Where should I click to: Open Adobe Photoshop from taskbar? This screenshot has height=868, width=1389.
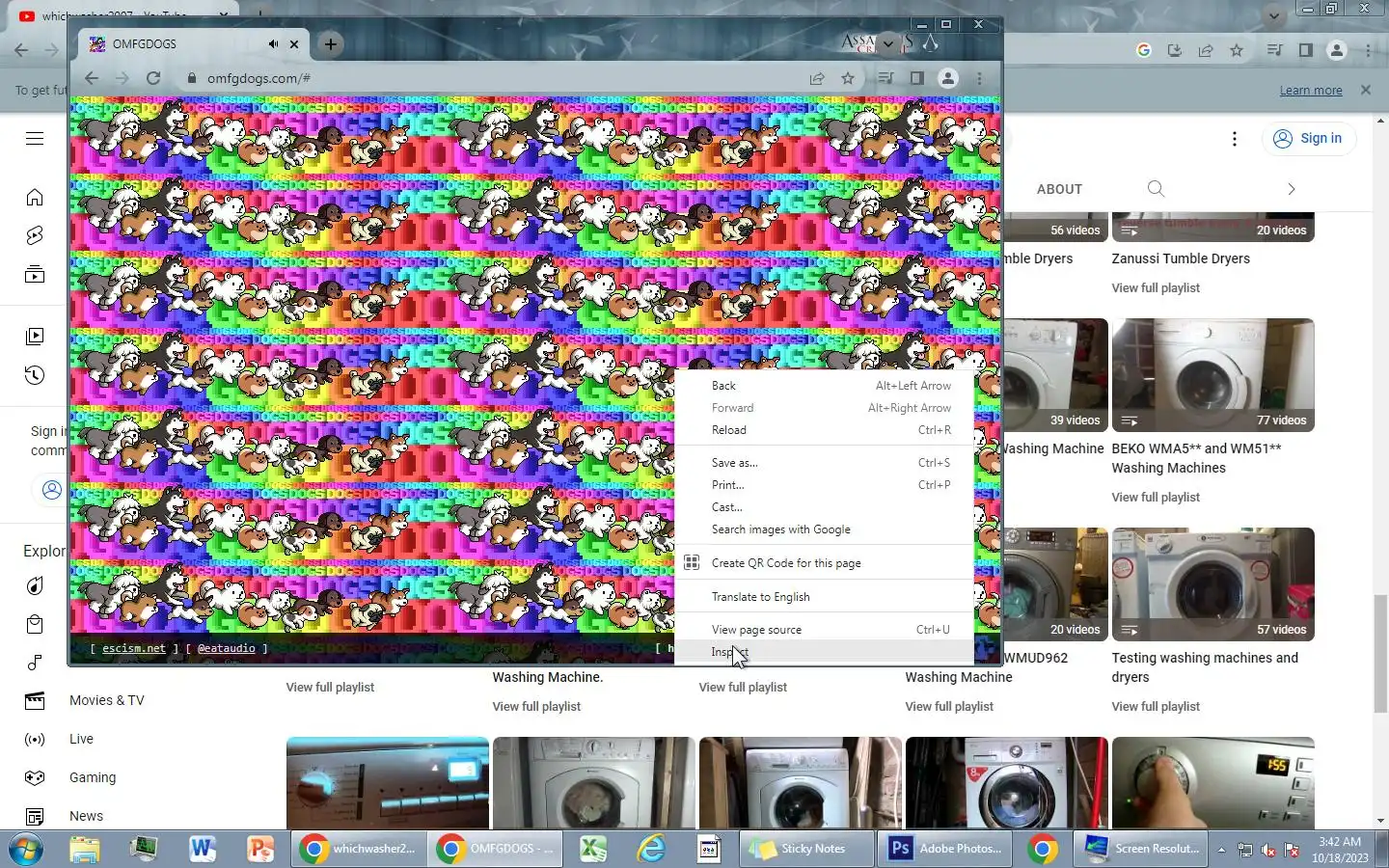coord(945,849)
